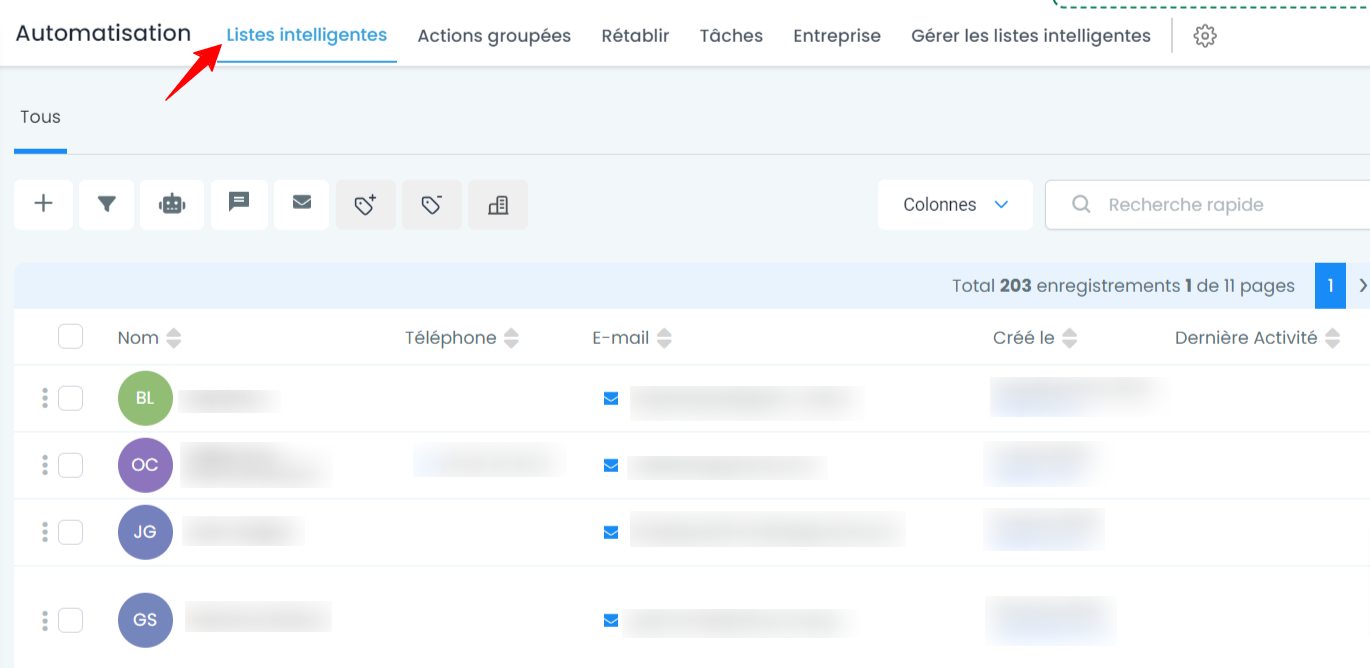Select the Tous list tab
The height and width of the screenshot is (668, 1370).
click(40, 117)
